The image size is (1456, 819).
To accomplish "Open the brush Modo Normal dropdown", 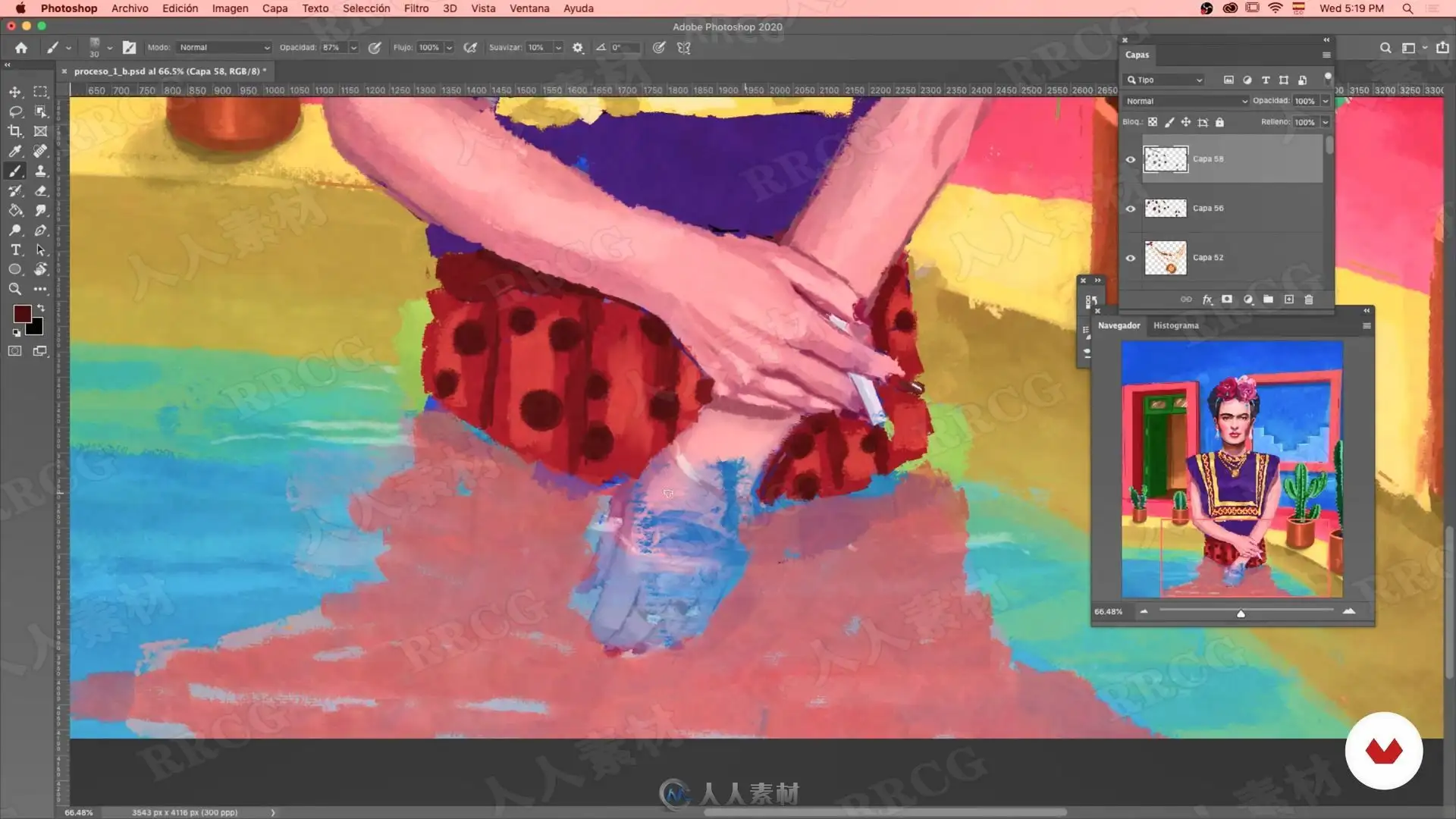I will [224, 47].
